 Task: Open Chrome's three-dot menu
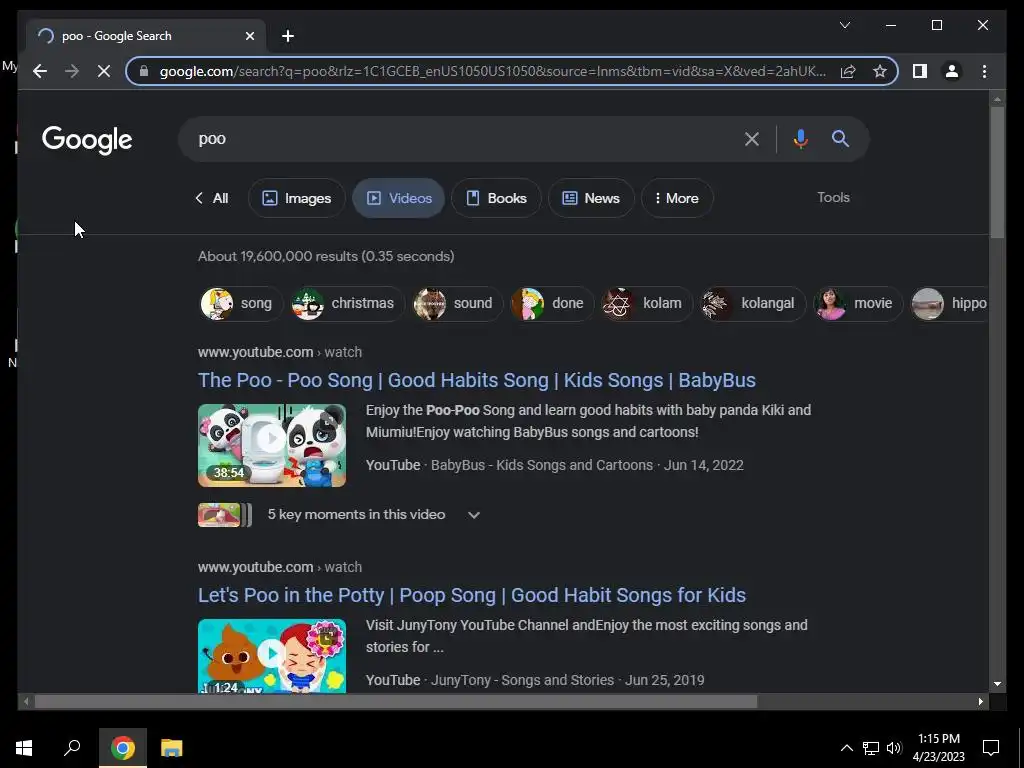[x=984, y=71]
